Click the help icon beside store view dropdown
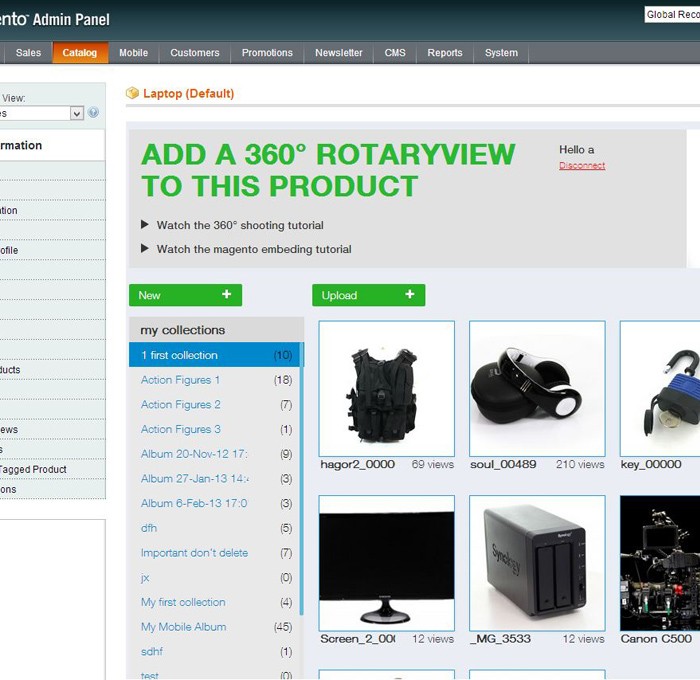Image resolution: width=700 pixels, height=680 pixels. pos(93,113)
